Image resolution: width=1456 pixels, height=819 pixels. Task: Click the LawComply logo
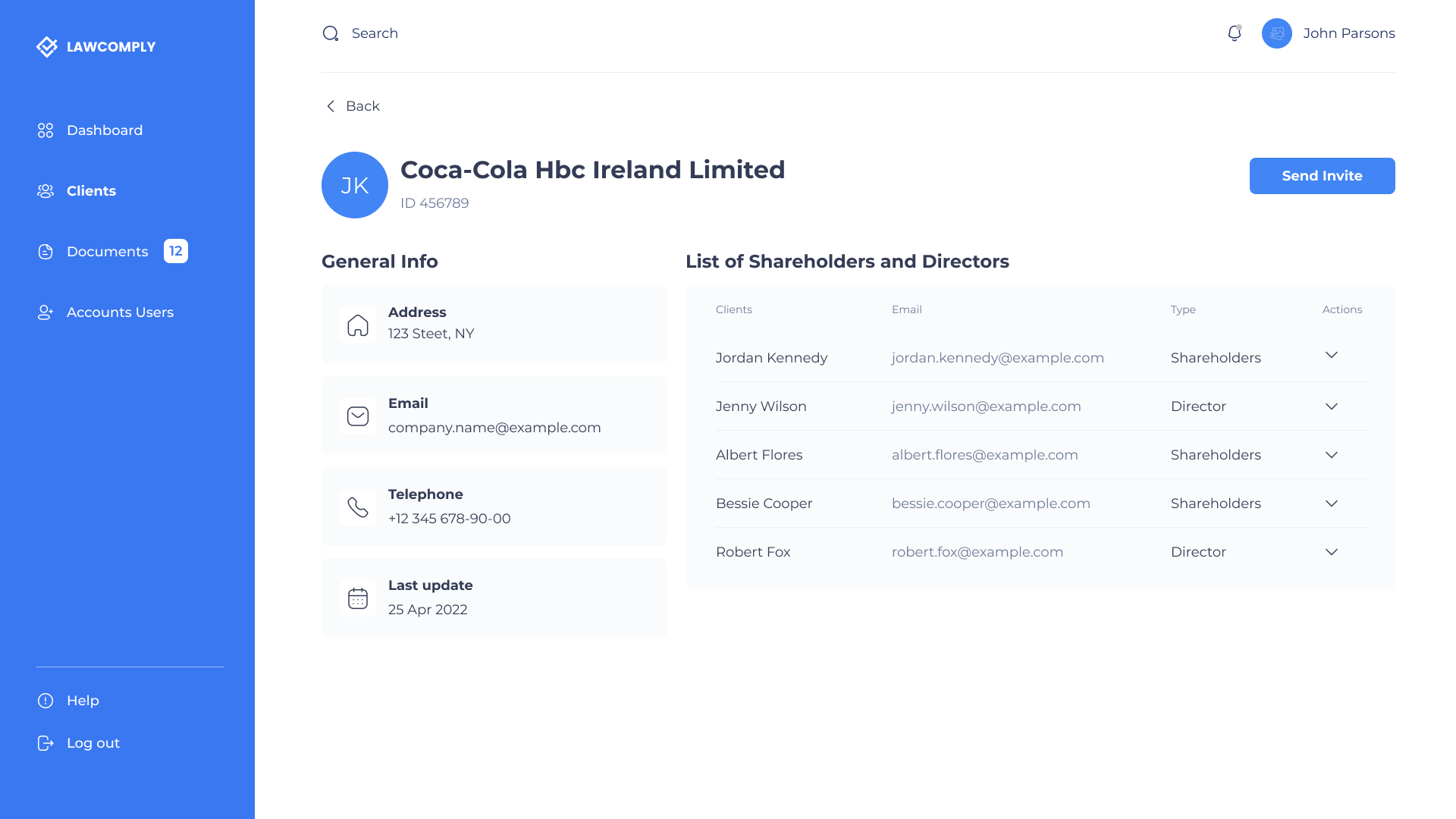[x=96, y=47]
